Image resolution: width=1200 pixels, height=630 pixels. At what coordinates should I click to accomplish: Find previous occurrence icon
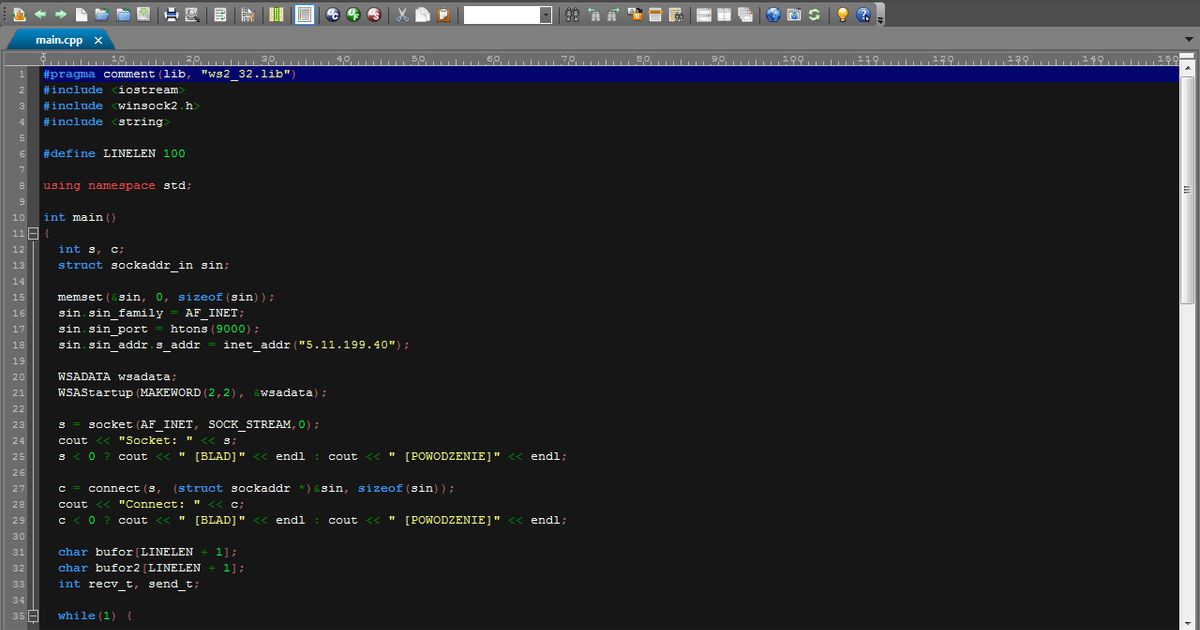click(x=594, y=15)
